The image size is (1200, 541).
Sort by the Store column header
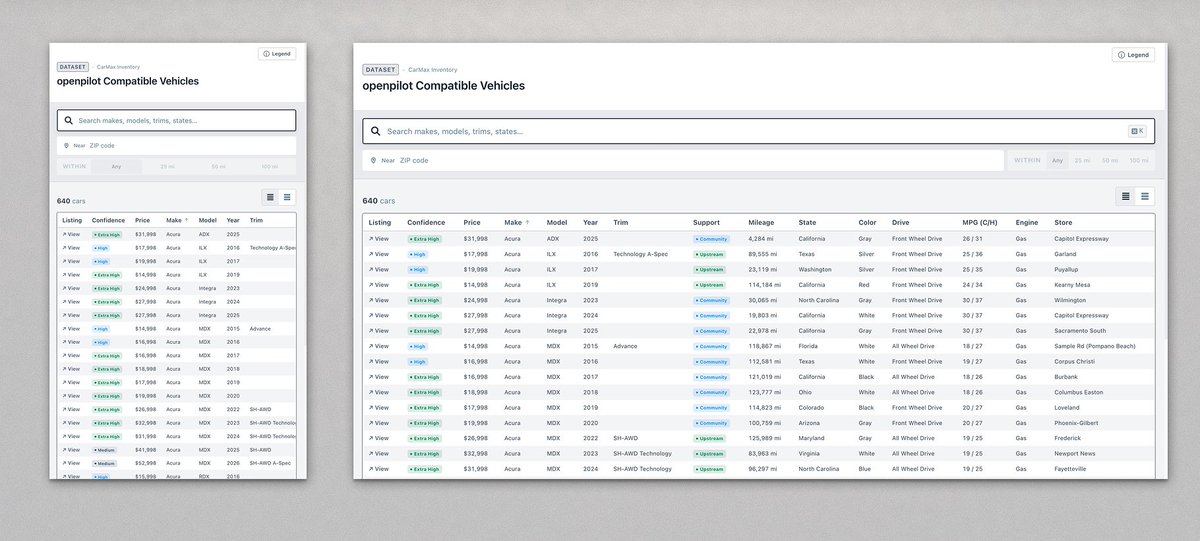coord(1063,222)
